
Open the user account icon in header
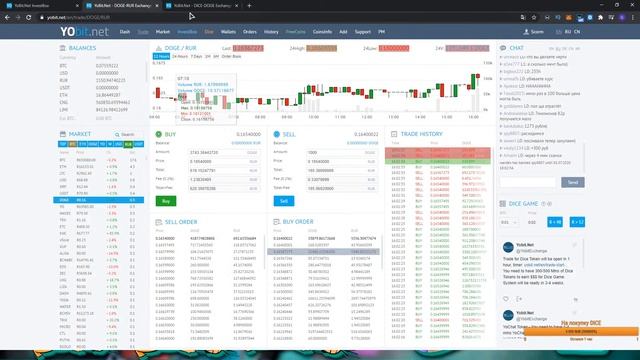pyautogui.click(x=526, y=31)
